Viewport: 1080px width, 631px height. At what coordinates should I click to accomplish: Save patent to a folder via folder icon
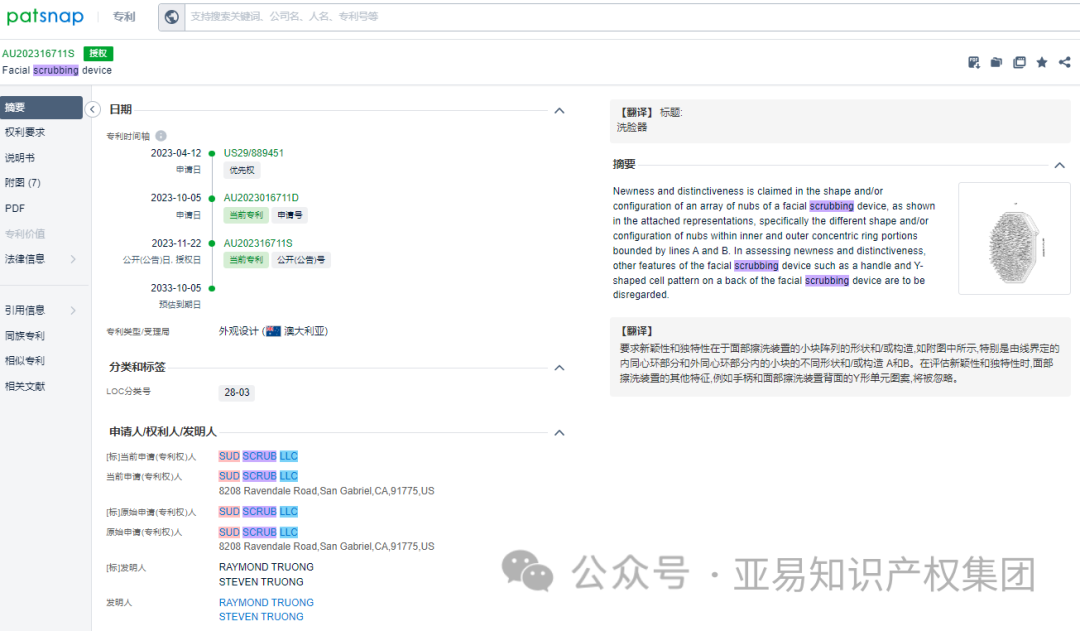(996, 62)
